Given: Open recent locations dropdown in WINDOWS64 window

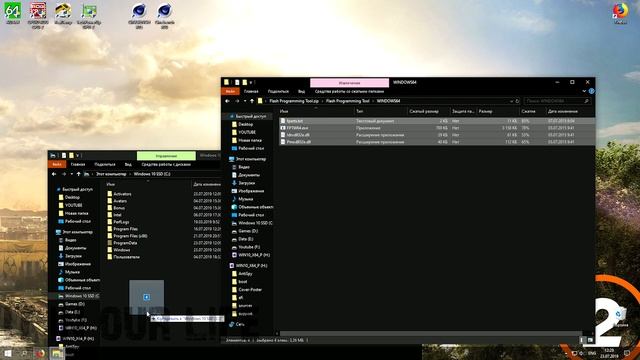Looking at the screenshot, I should coord(245,101).
